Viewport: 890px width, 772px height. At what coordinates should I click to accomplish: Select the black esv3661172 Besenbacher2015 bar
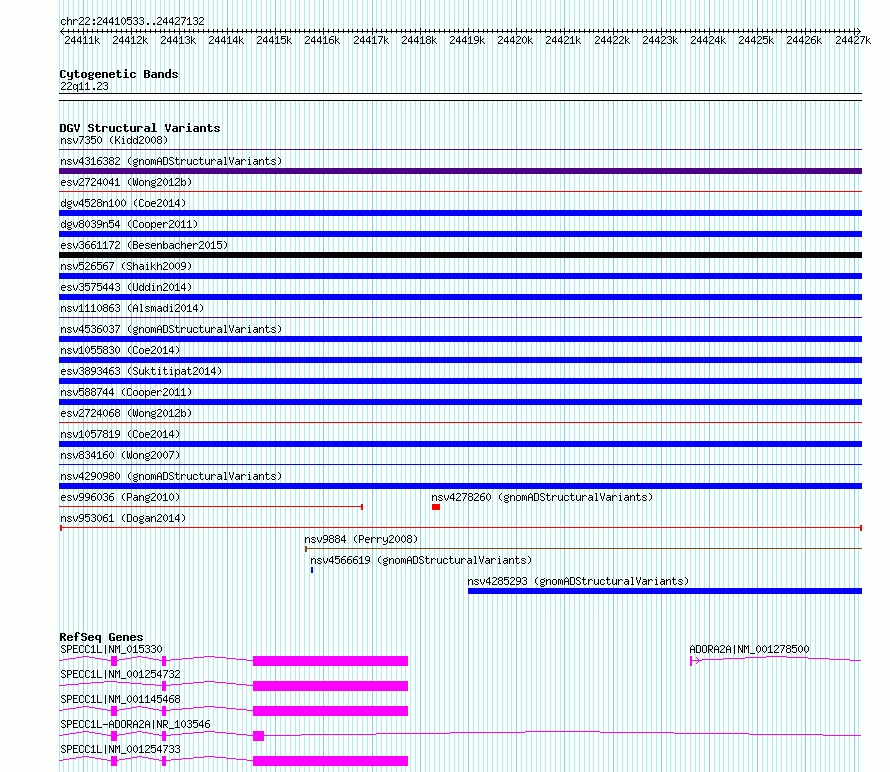coord(460,255)
